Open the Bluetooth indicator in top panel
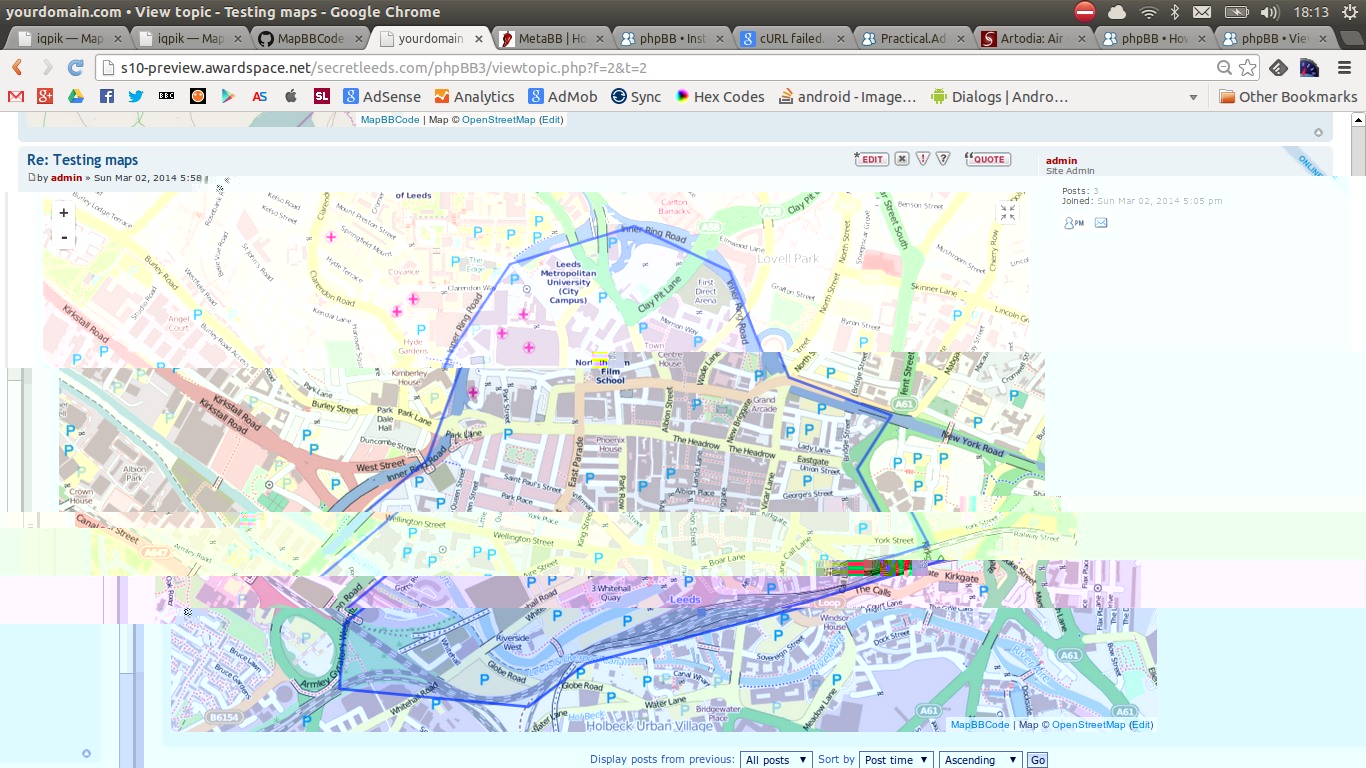 tap(1176, 12)
